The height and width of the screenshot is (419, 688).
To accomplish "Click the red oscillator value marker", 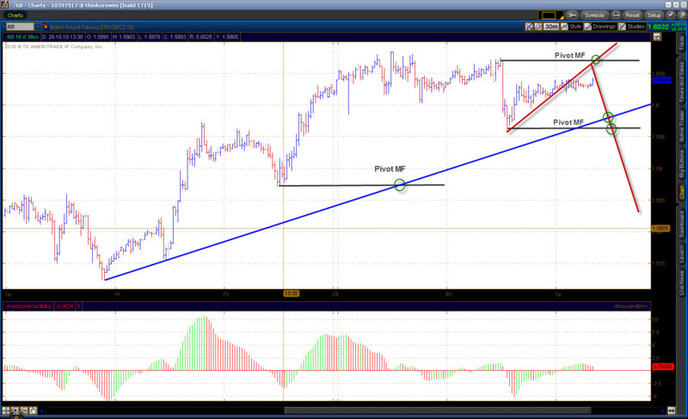I will pyautogui.click(x=663, y=366).
